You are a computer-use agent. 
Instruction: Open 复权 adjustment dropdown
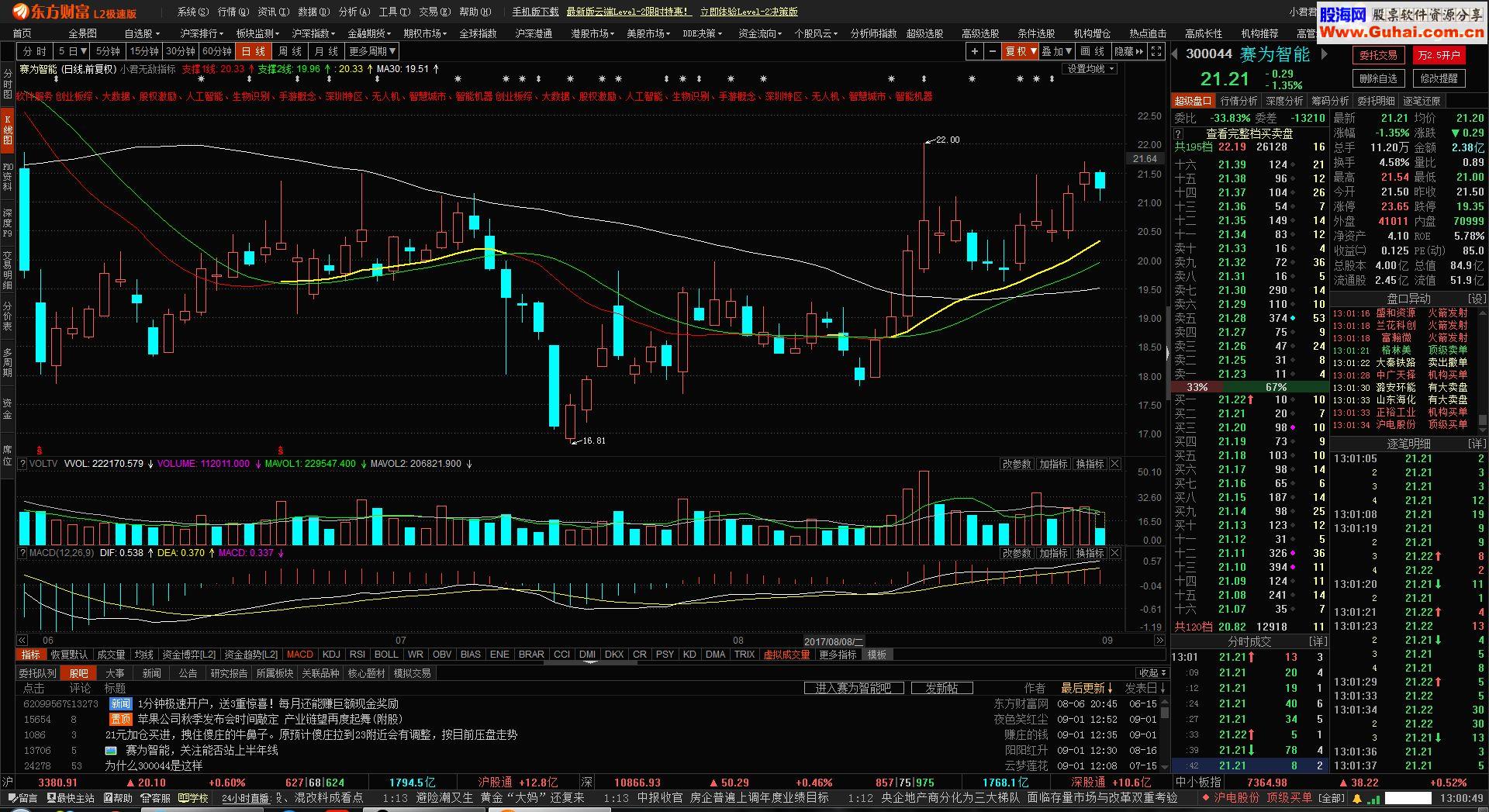coord(1021,51)
